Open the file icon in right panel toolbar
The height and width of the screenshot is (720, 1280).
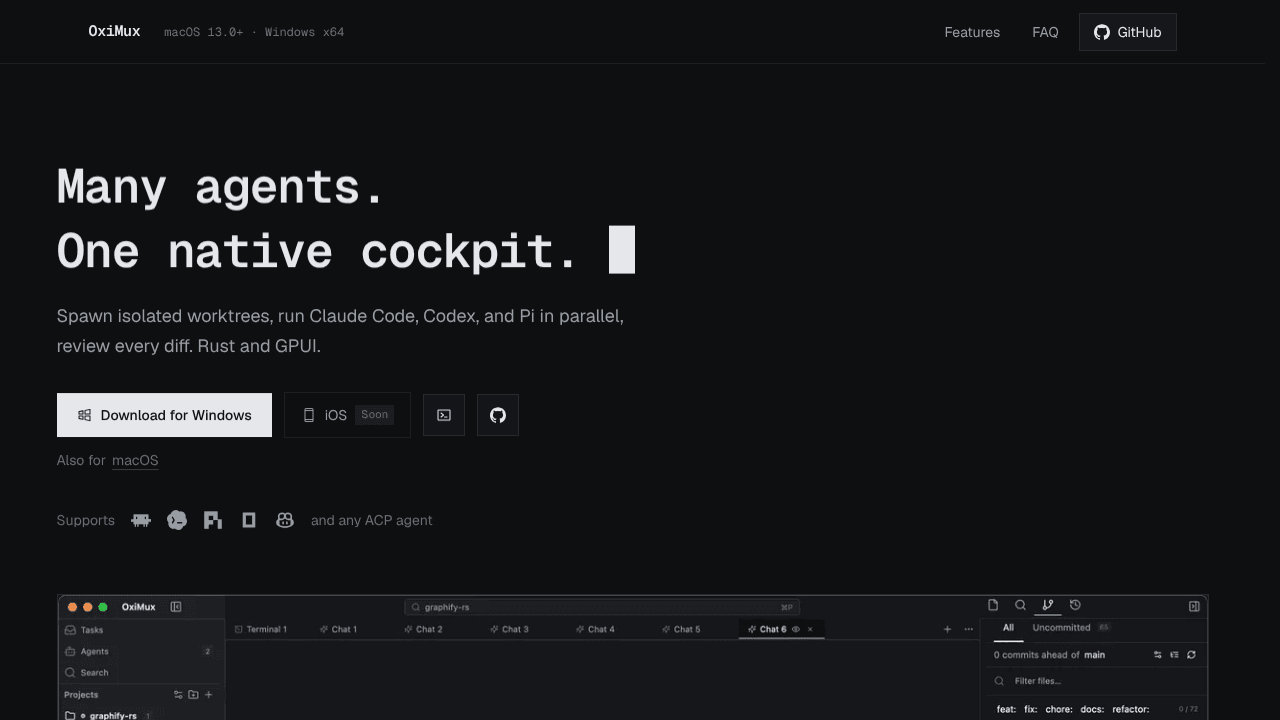click(993, 605)
